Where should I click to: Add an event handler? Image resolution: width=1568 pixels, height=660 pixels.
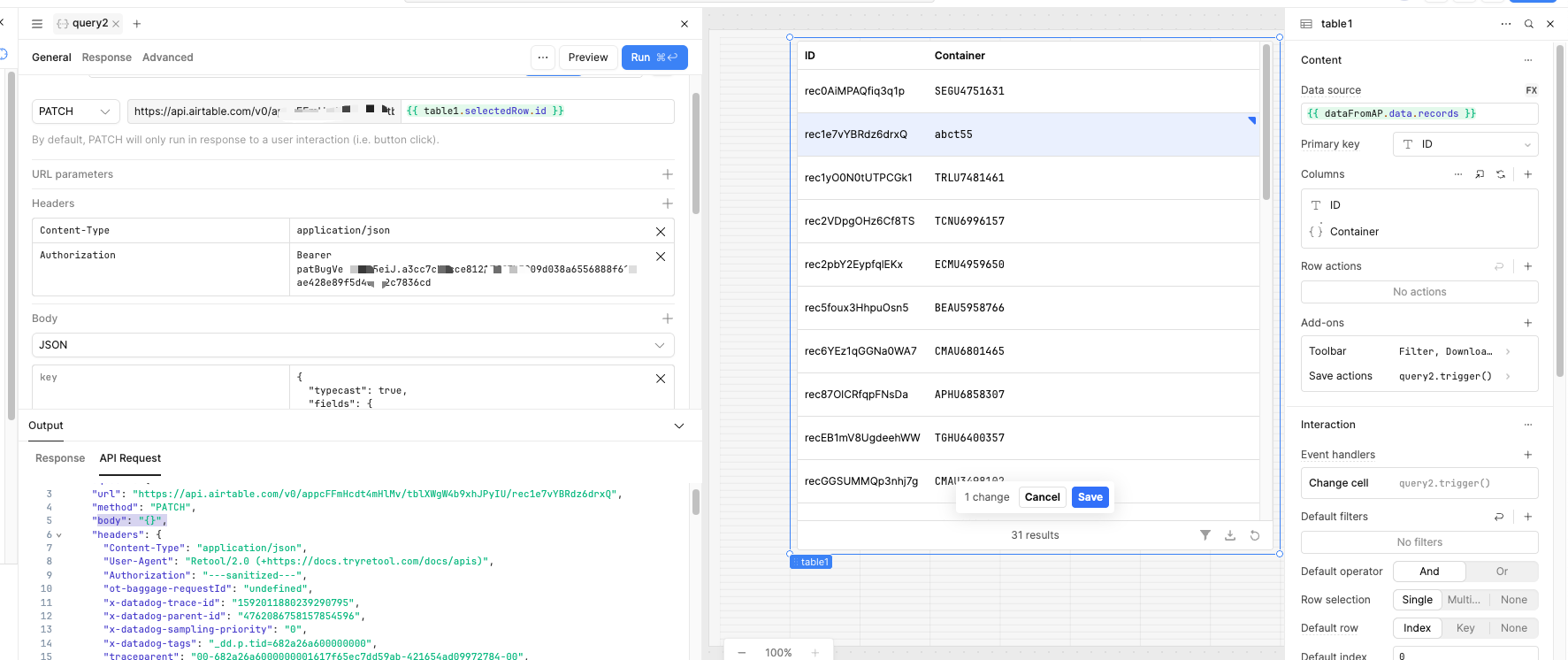click(x=1528, y=455)
